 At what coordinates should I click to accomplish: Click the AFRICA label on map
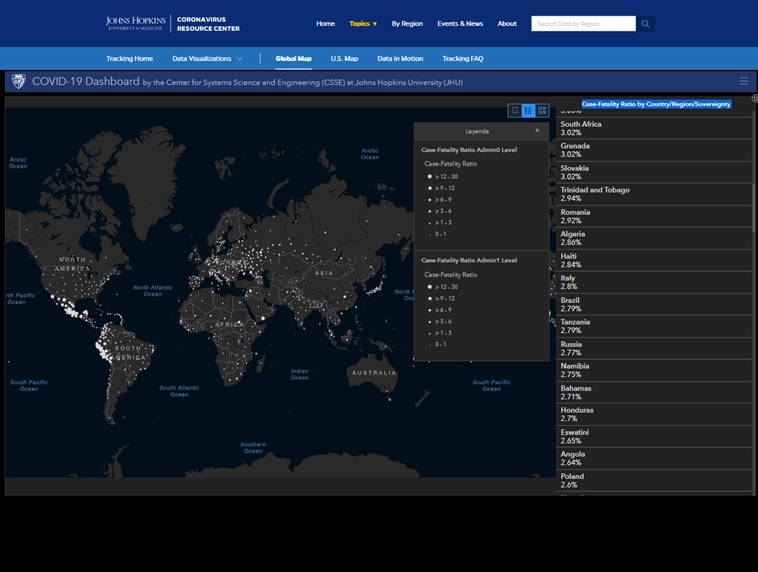point(230,324)
